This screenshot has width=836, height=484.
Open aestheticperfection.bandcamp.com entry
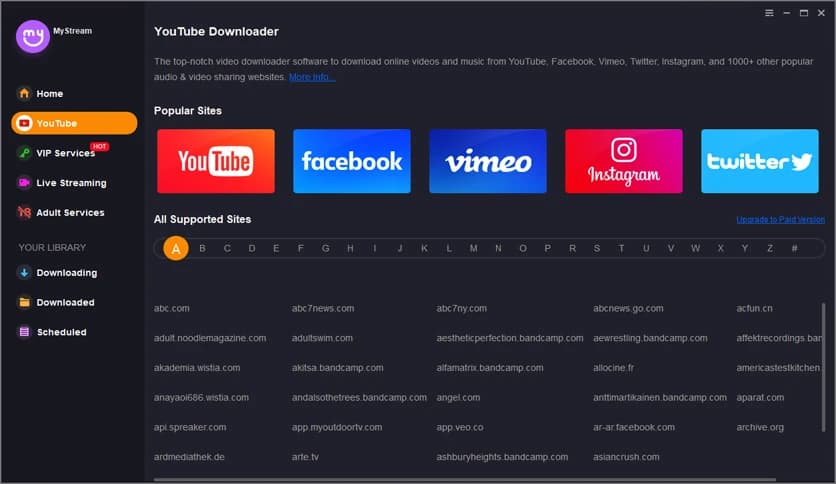click(510, 338)
